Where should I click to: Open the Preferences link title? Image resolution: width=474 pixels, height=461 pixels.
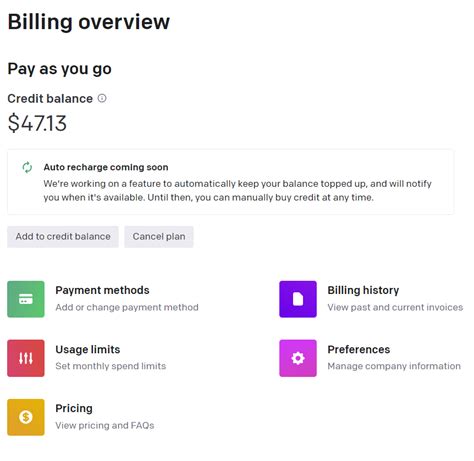(359, 349)
